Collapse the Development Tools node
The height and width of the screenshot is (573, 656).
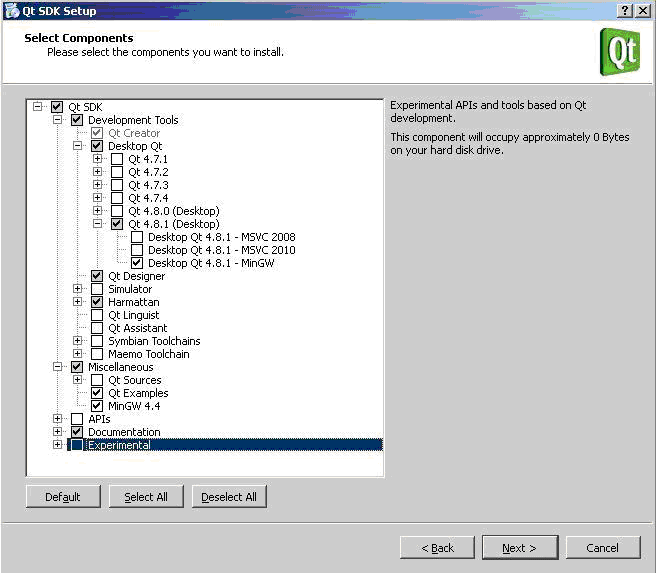pyautogui.click(x=57, y=120)
